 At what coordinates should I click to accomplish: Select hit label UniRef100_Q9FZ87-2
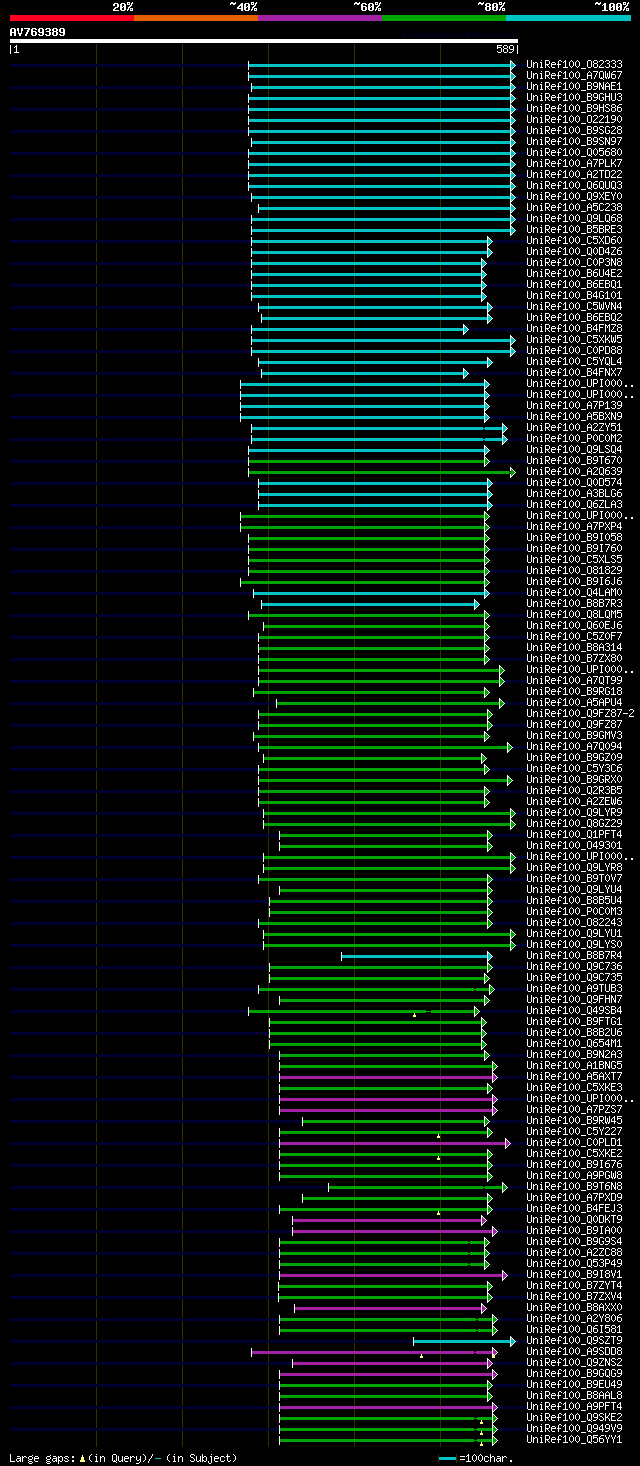[x=580, y=714]
